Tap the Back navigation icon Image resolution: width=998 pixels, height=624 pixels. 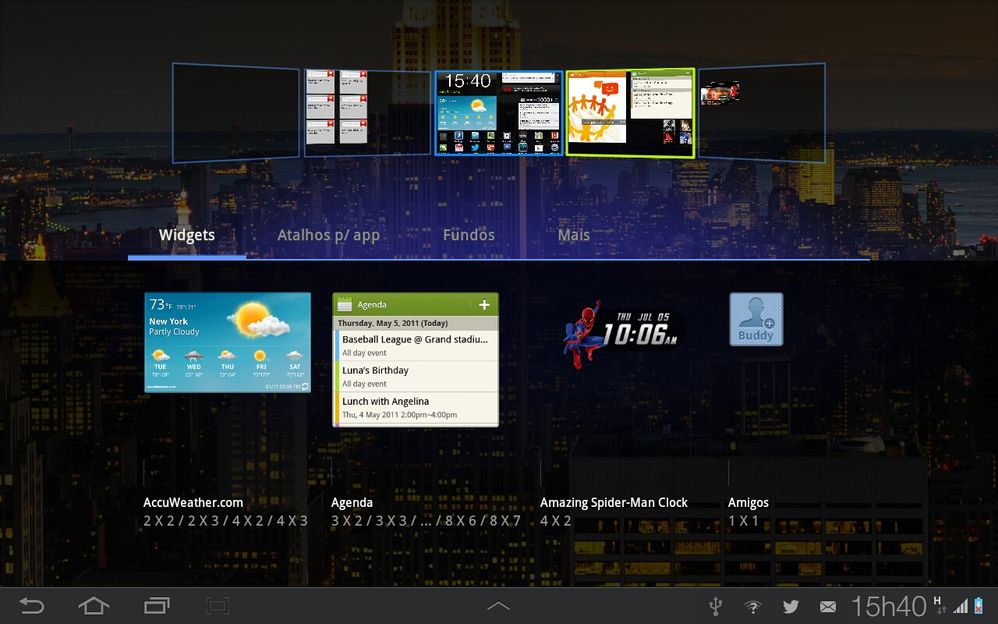tap(32, 606)
